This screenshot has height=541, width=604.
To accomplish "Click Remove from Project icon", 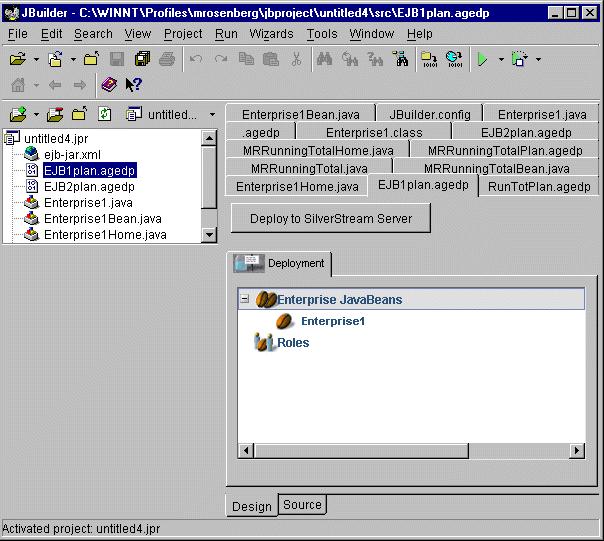I will click(x=55, y=114).
